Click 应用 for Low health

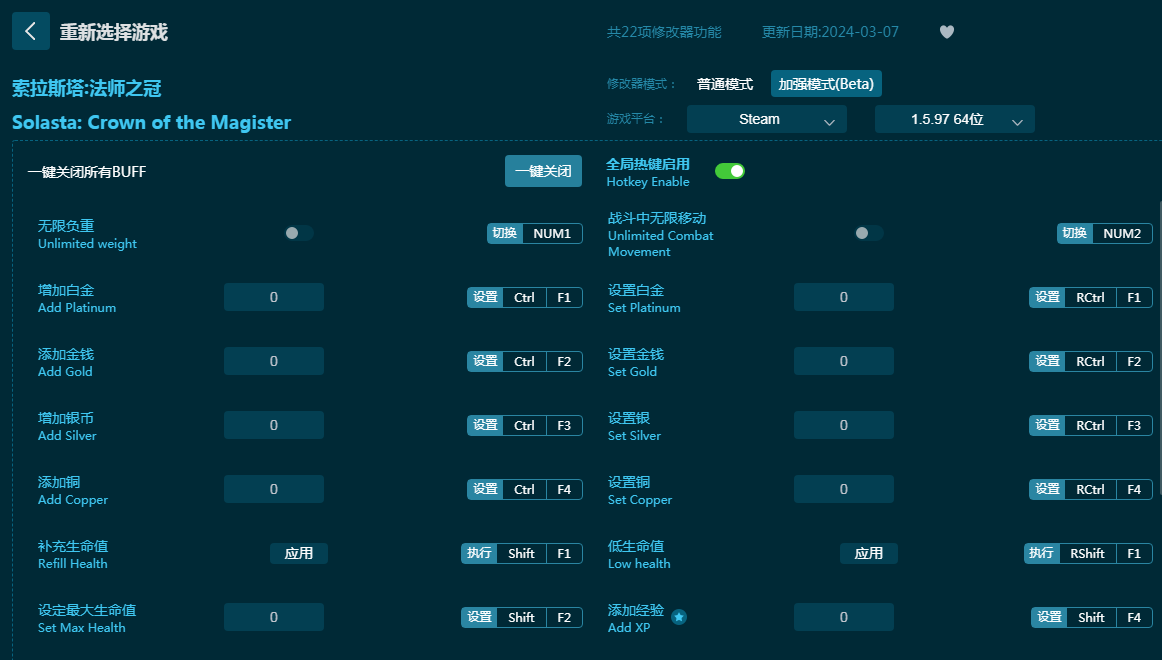(869, 553)
